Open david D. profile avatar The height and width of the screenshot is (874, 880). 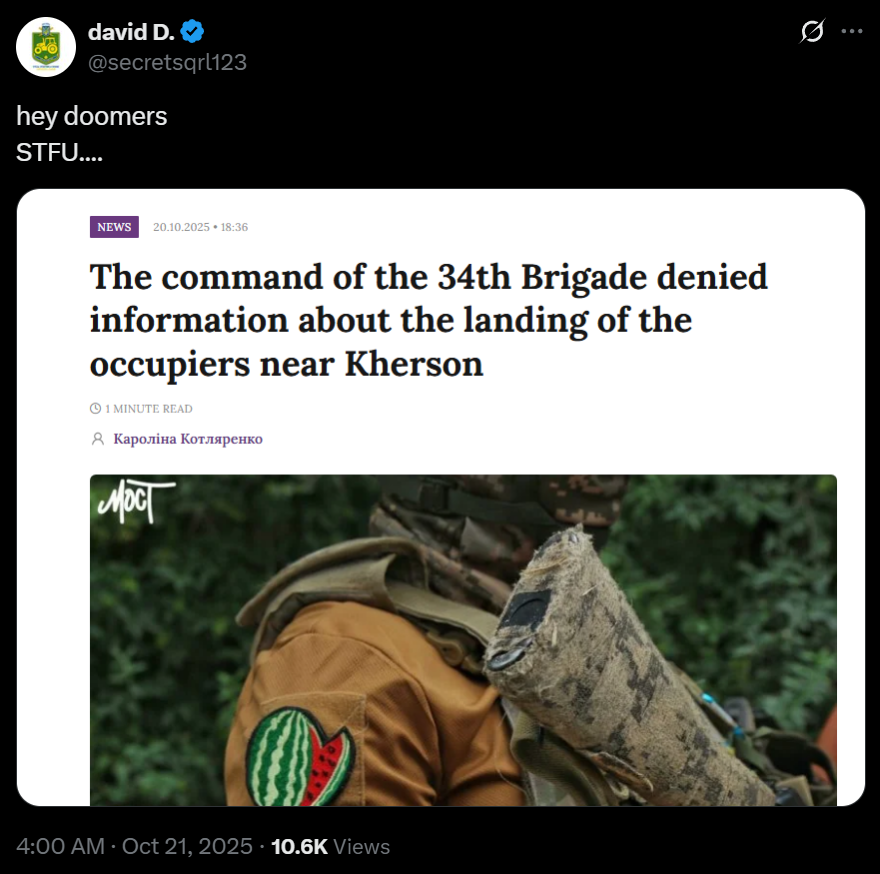click(x=46, y=47)
